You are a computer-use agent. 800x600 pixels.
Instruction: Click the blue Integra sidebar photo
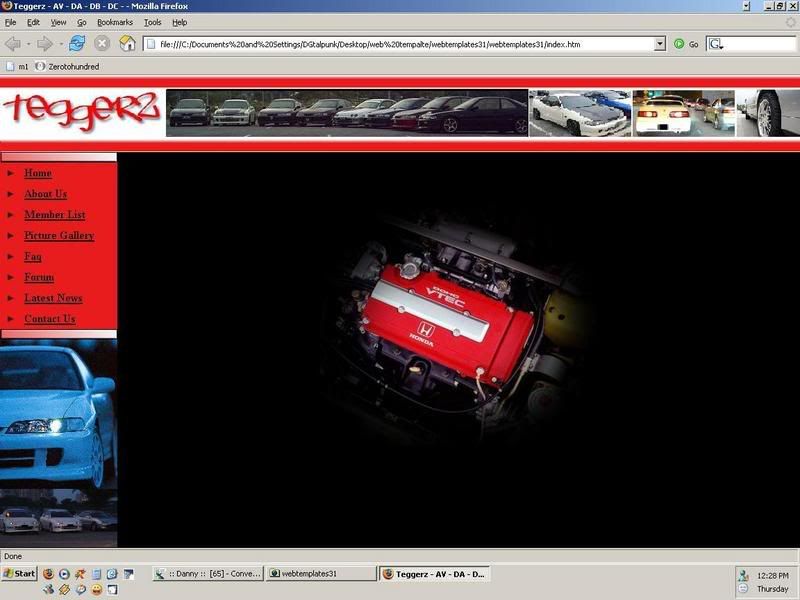(x=59, y=414)
